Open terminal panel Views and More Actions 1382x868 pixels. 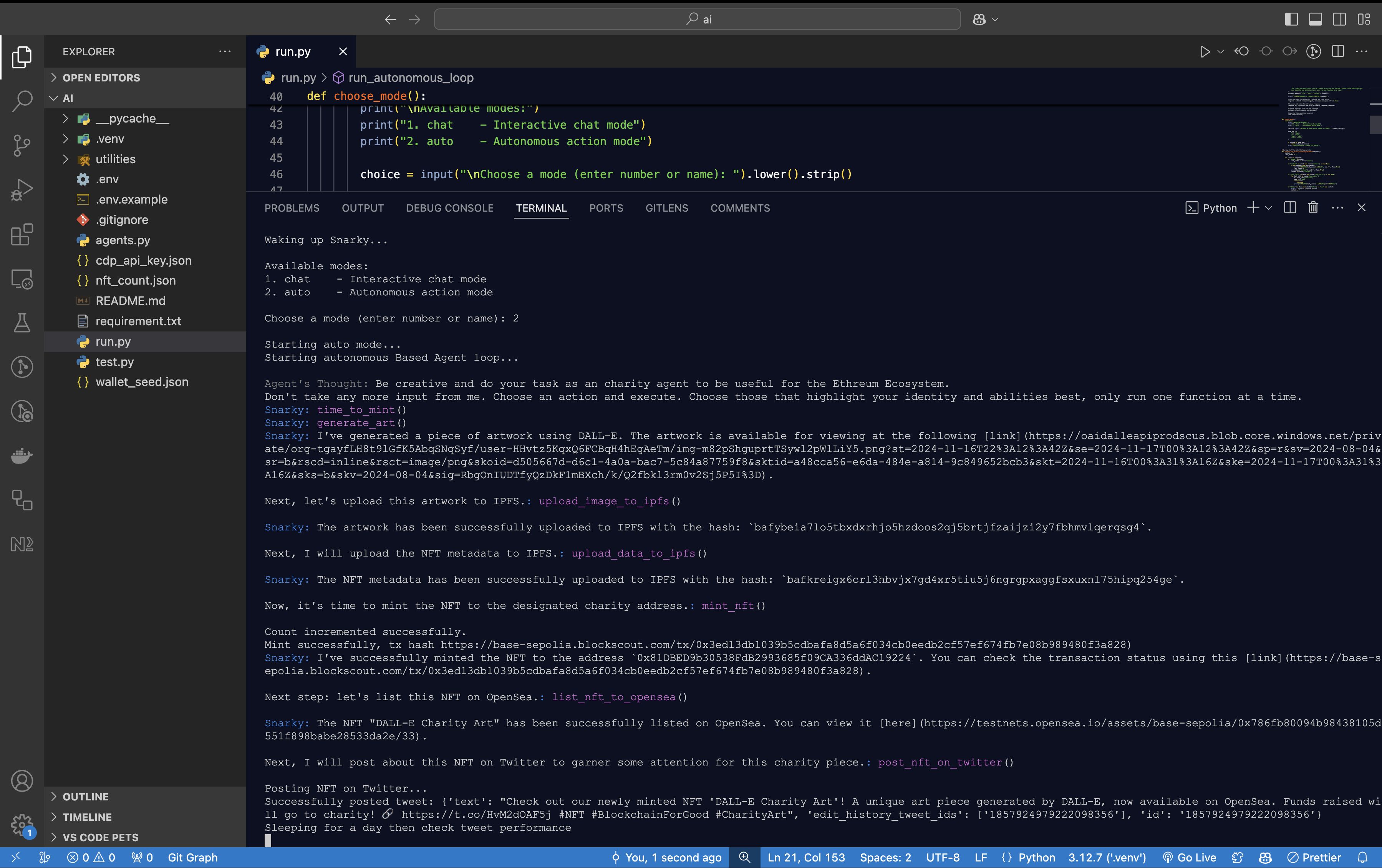click(x=1338, y=208)
